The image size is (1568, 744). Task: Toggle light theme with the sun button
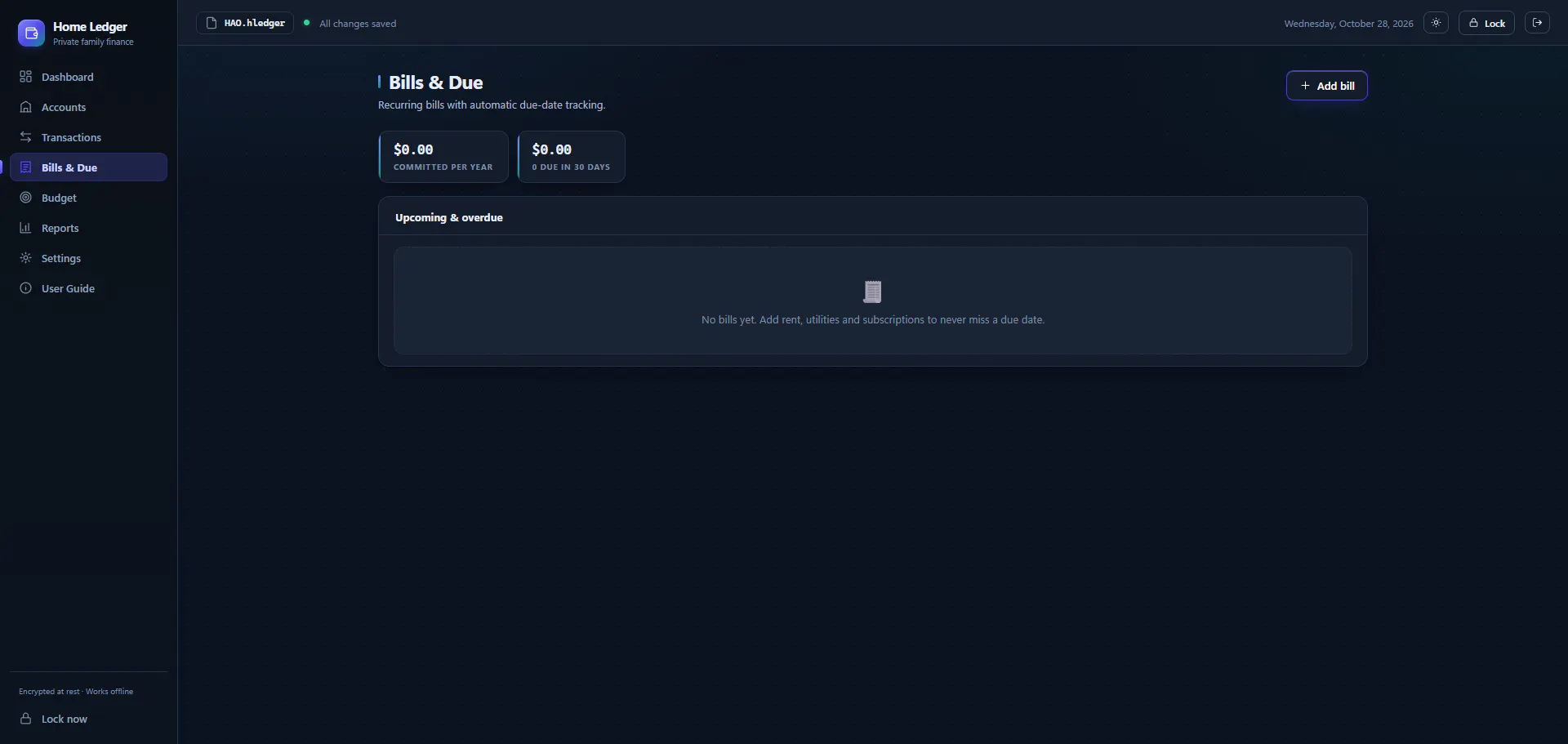point(1436,23)
